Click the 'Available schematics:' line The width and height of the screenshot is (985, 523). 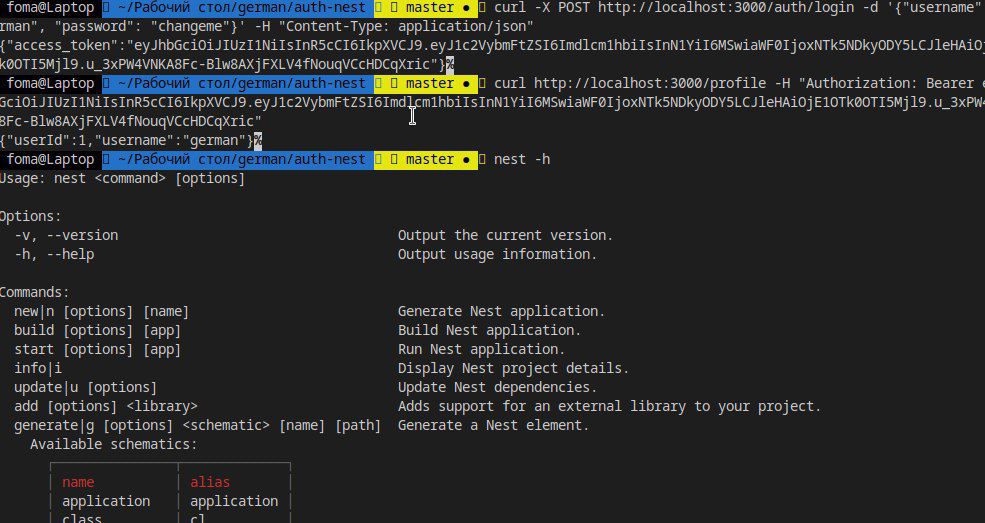pyautogui.click(x=113, y=445)
